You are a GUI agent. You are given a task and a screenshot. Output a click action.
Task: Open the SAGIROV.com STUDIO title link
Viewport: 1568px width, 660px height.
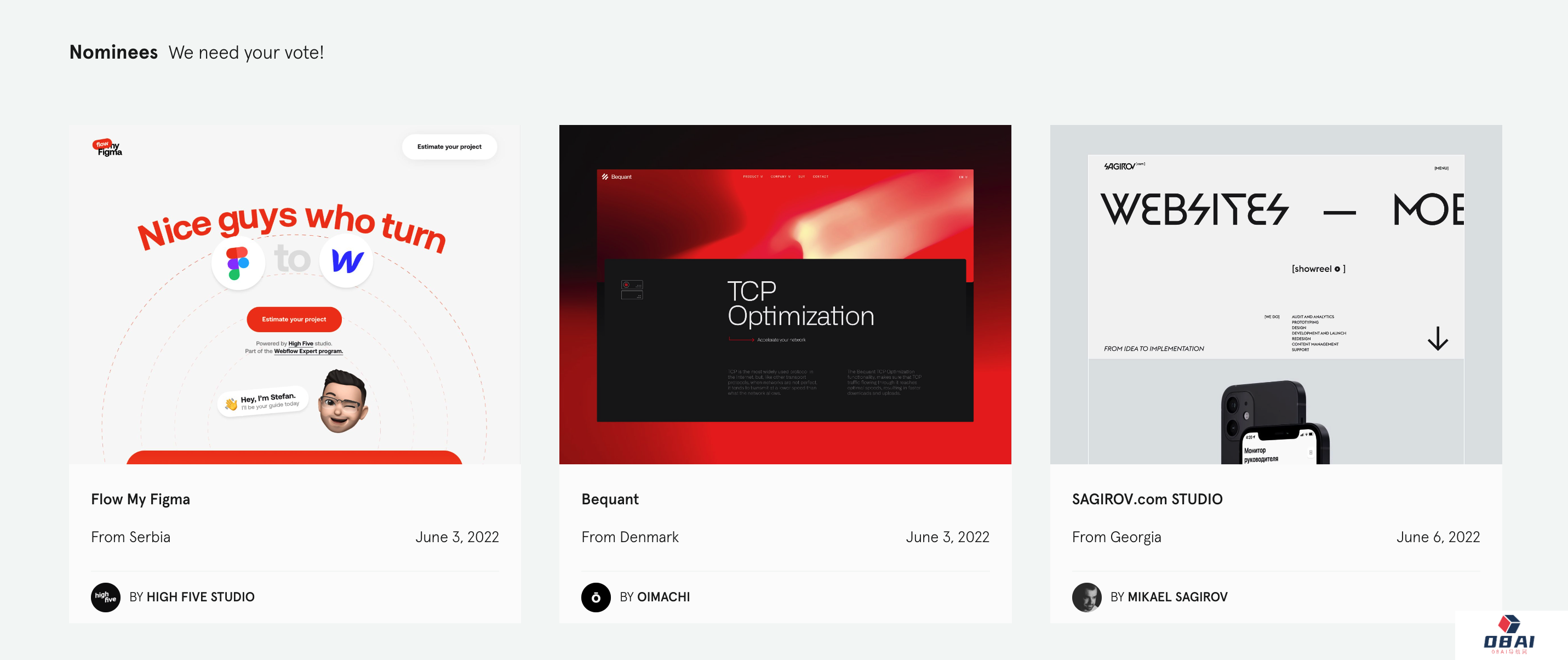click(x=1147, y=499)
